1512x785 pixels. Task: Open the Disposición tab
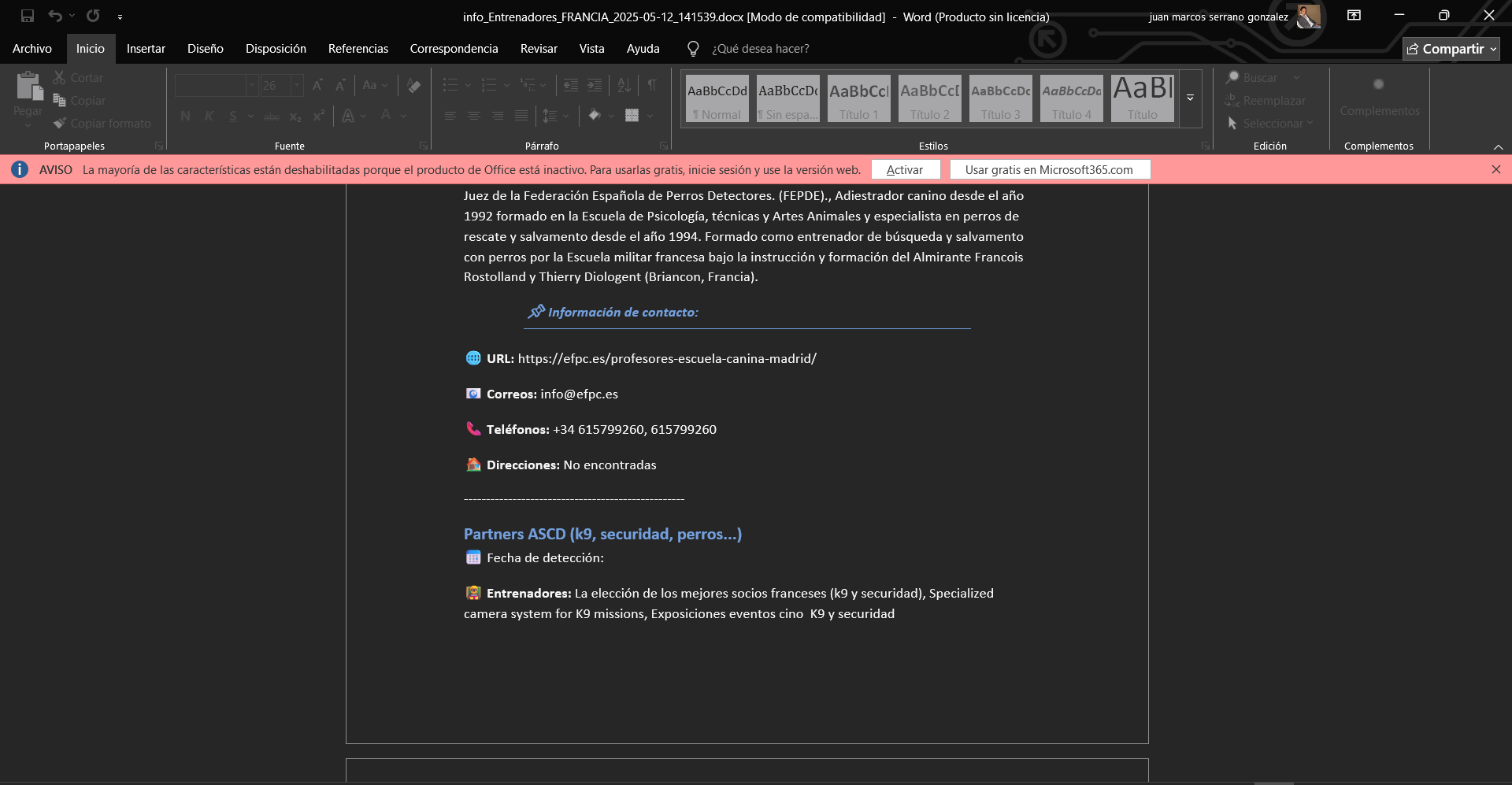(x=276, y=49)
